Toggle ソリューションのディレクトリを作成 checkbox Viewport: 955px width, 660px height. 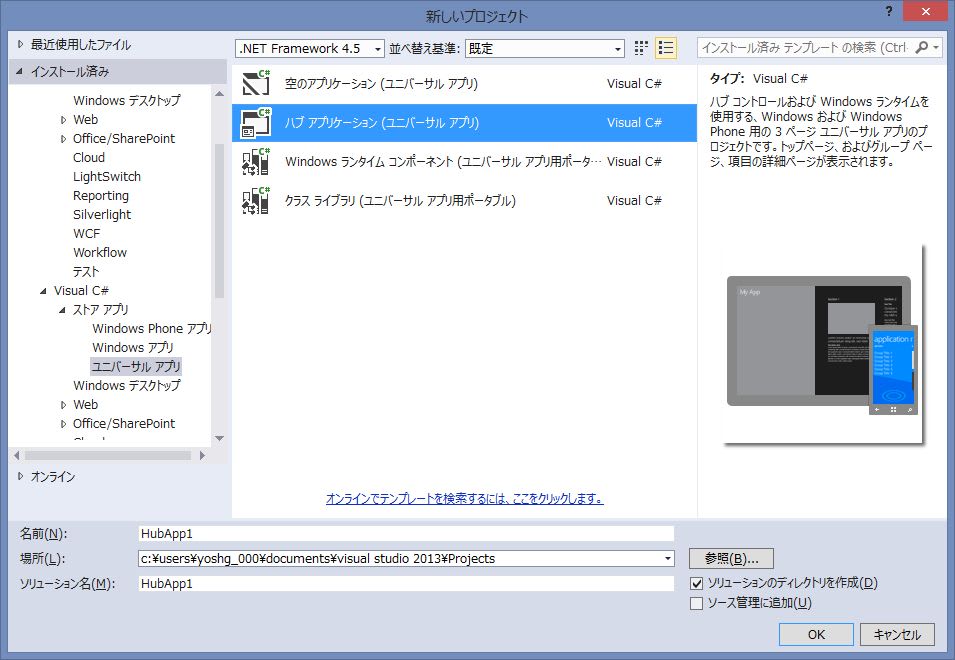tap(697, 583)
